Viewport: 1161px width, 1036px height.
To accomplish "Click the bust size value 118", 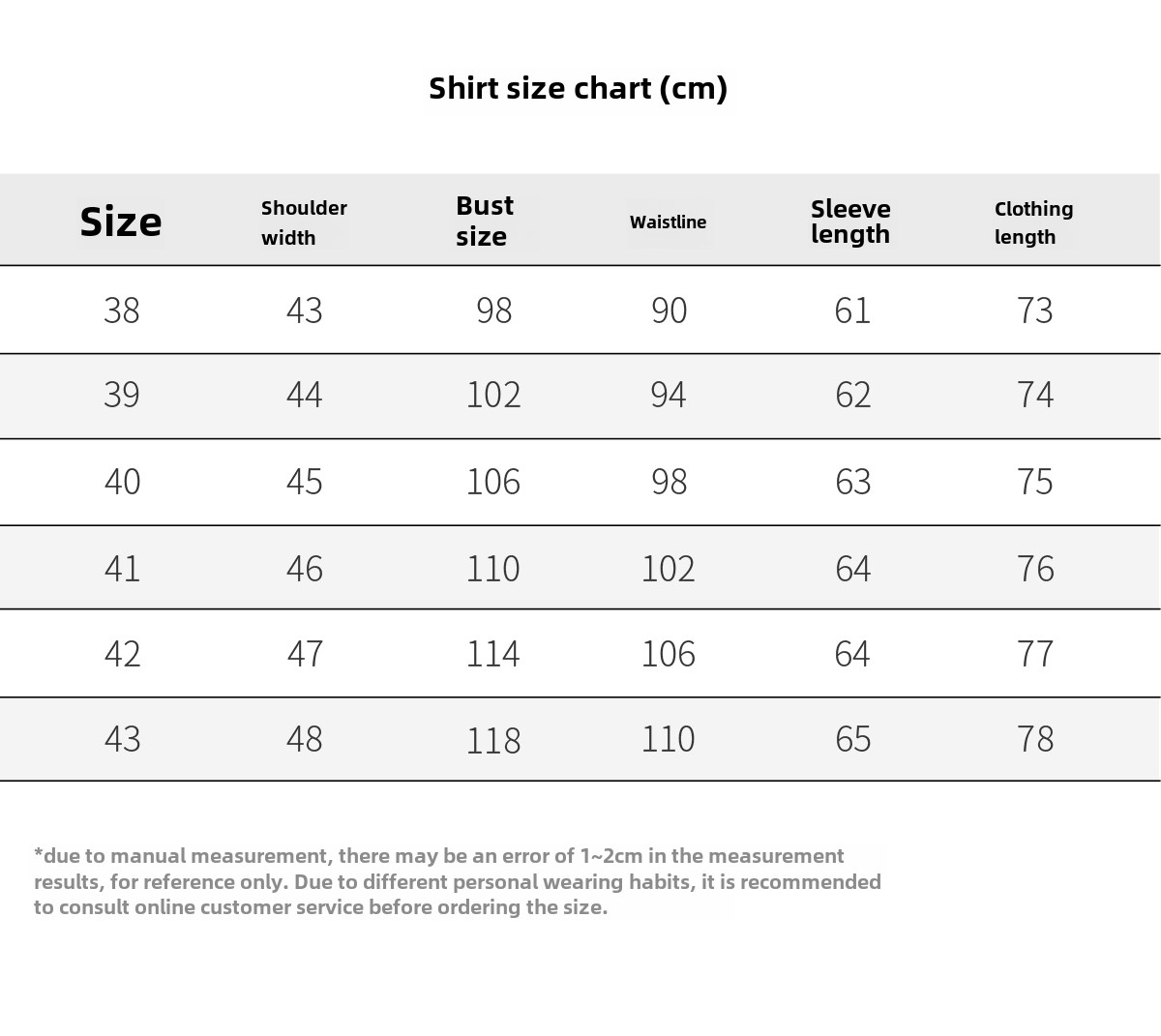I will click(493, 740).
